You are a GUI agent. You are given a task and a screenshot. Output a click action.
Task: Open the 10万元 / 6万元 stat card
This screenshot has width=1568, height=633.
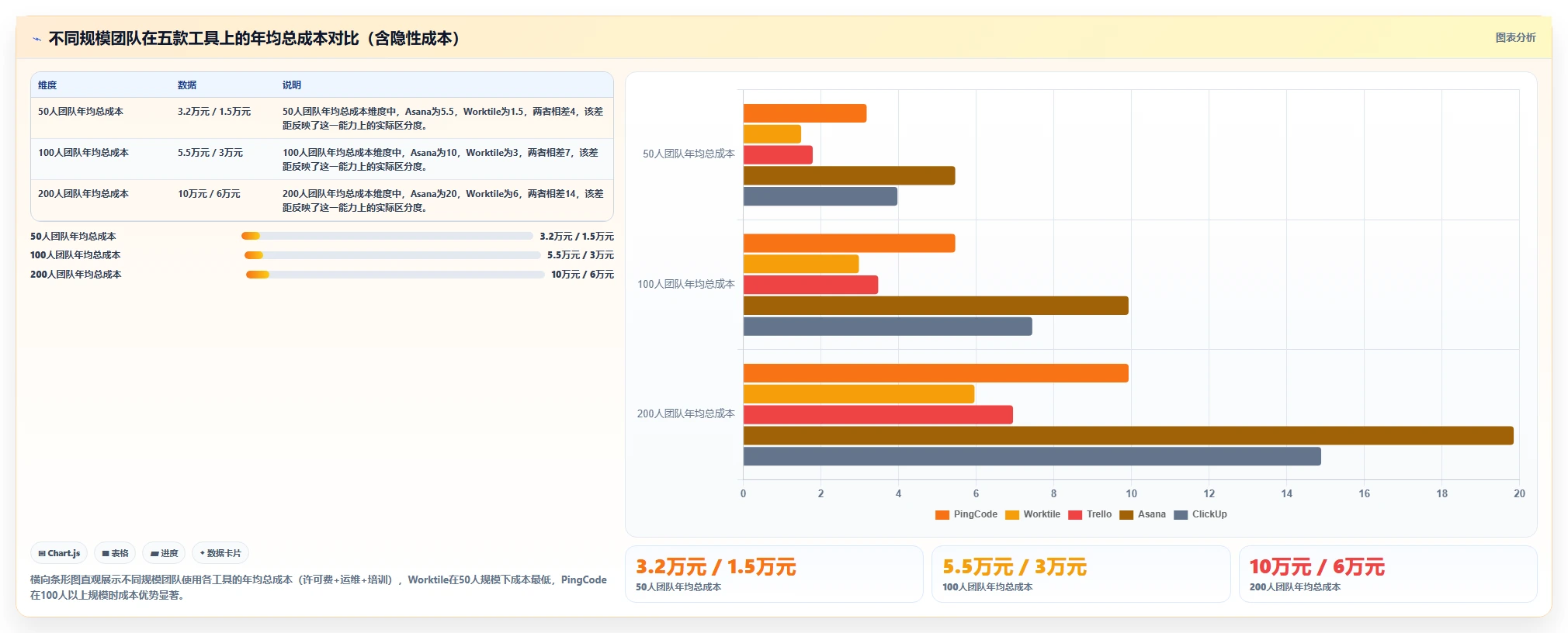point(1388,574)
